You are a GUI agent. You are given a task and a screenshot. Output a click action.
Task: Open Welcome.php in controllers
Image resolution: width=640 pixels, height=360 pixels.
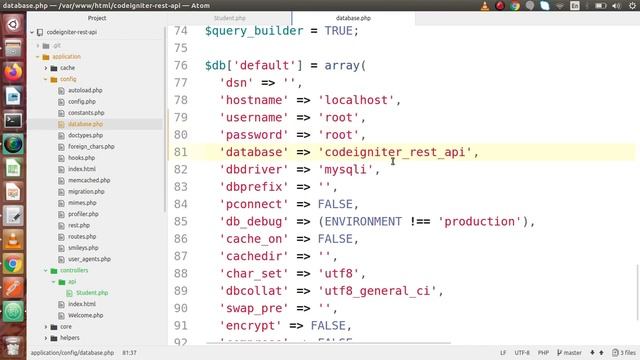pos(85,316)
